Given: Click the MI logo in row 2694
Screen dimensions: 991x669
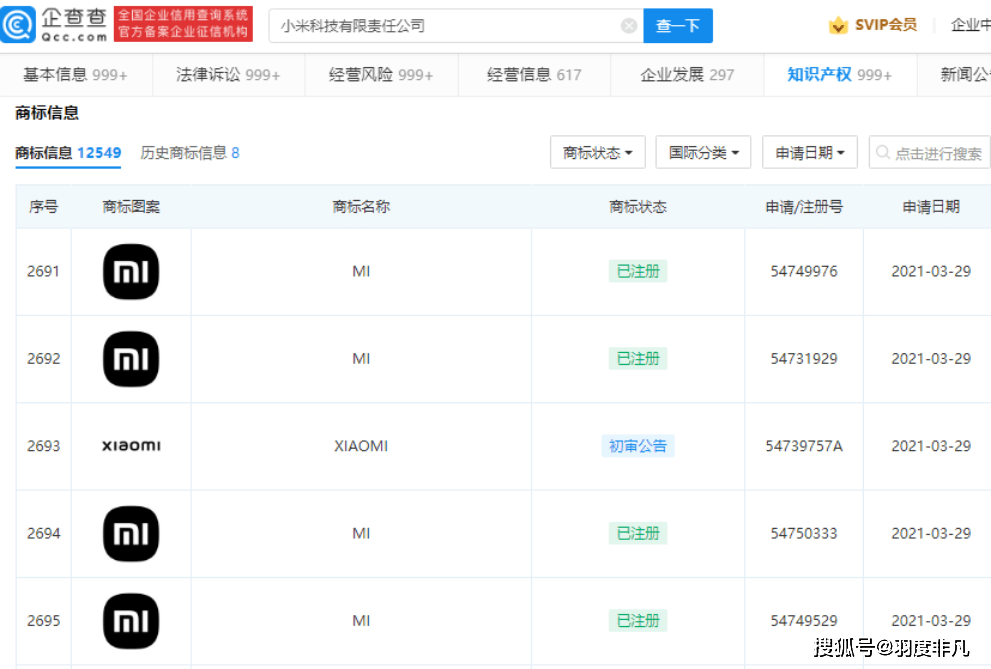Looking at the screenshot, I should coord(130,533).
